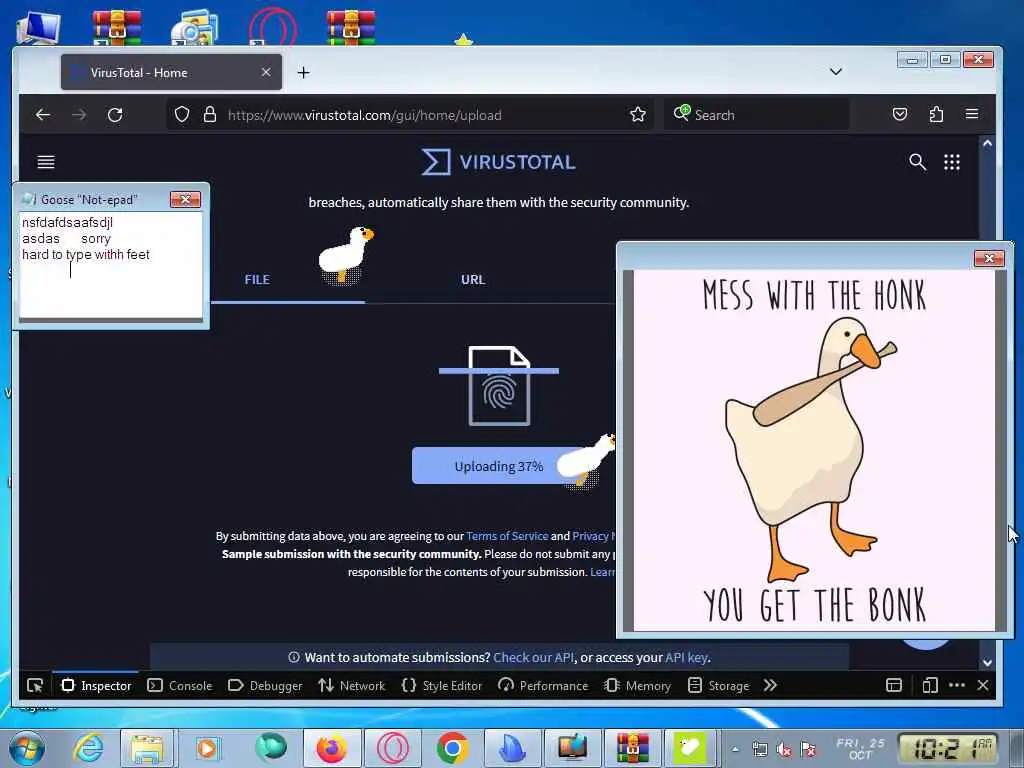This screenshot has height=768, width=1024.
Task: Open the Firefox application hamburger menu
Action: point(972,114)
